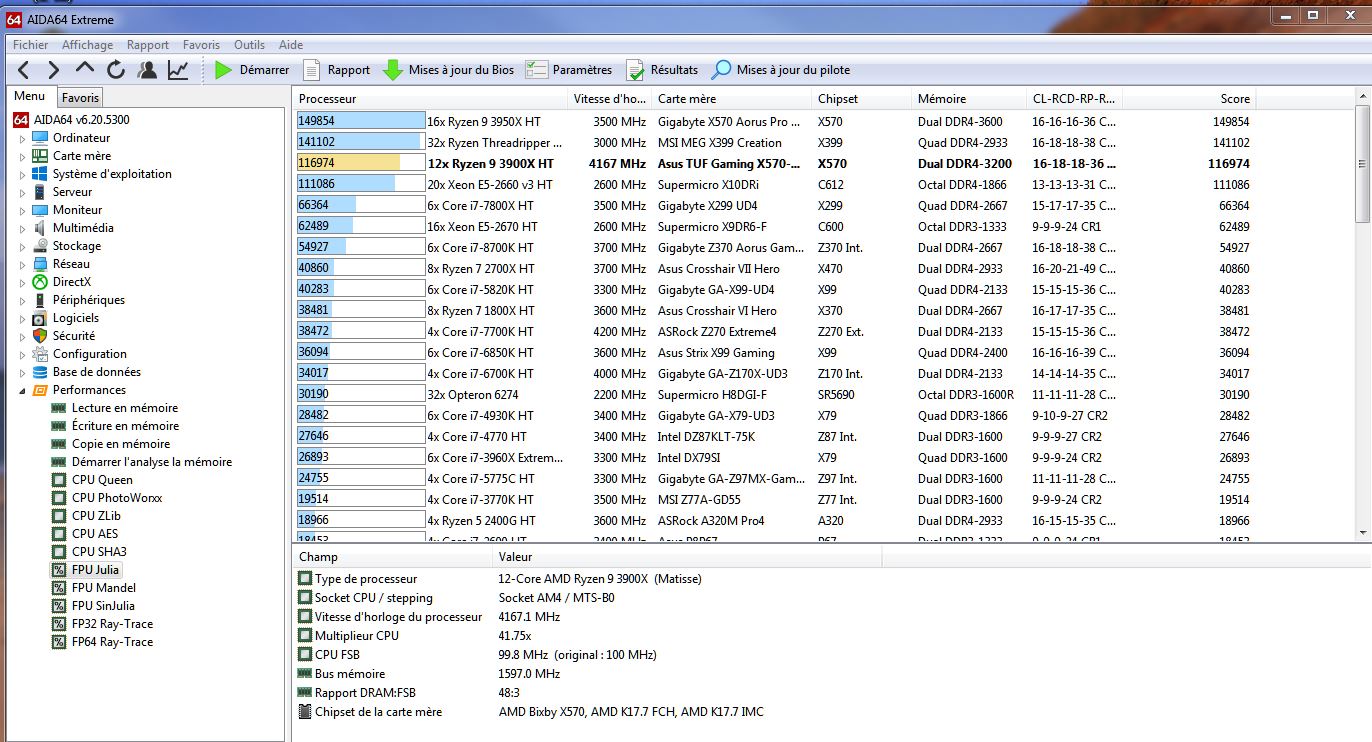Switch to the Favoris tab in the sidebar
This screenshot has width=1372, height=742.
coord(80,98)
